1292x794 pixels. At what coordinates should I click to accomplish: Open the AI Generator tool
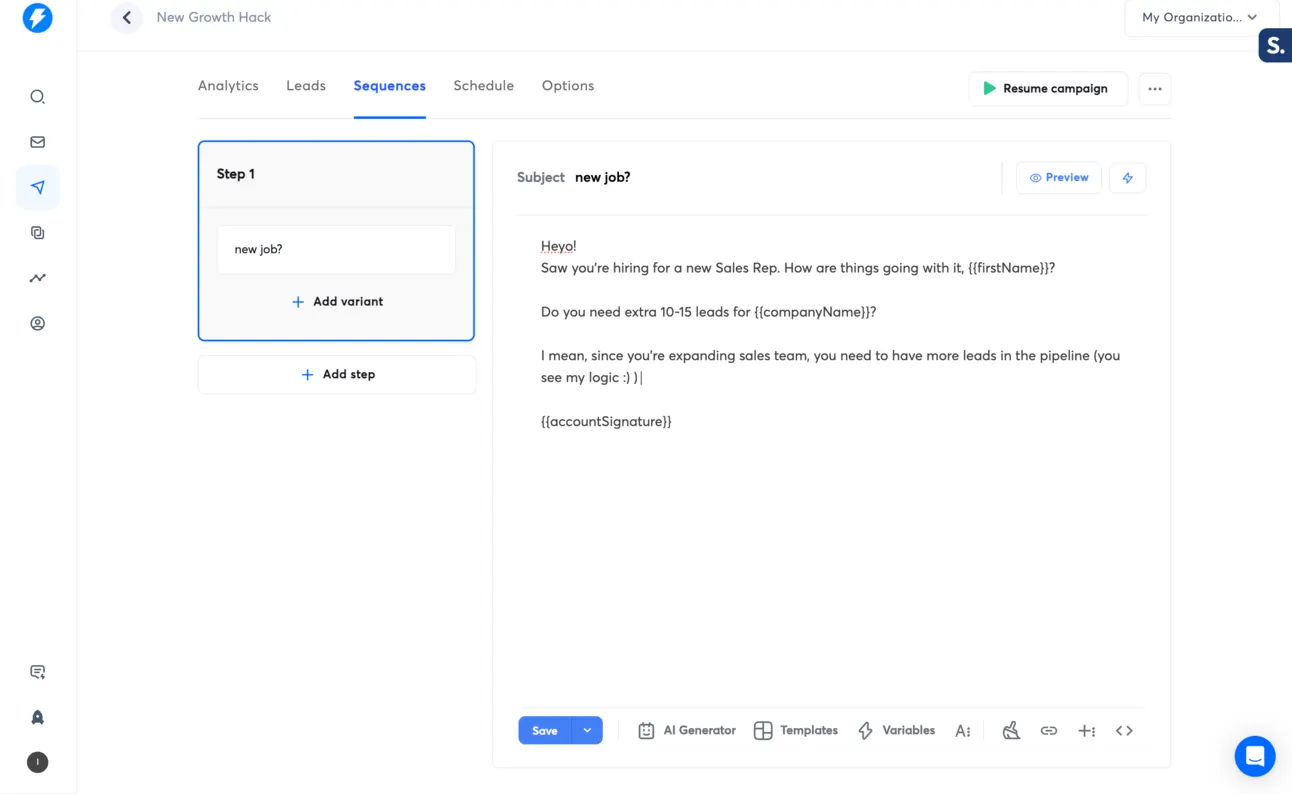(687, 731)
